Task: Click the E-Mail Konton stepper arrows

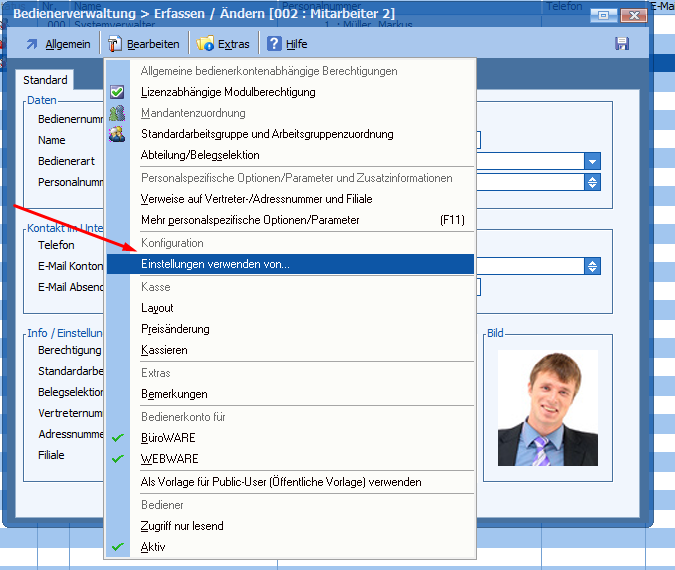Action: (592, 266)
